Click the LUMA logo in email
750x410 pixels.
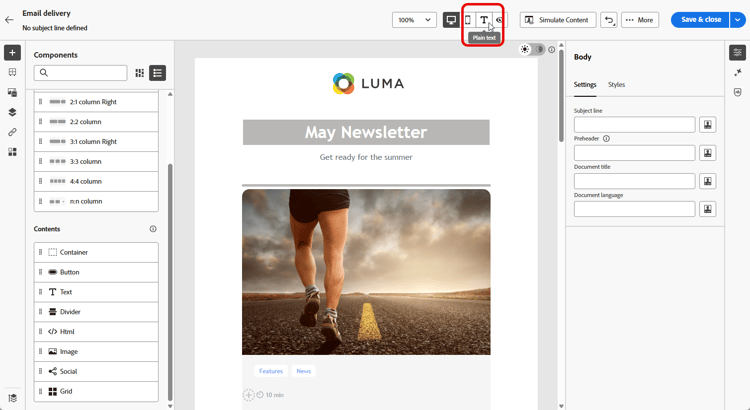pos(368,83)
